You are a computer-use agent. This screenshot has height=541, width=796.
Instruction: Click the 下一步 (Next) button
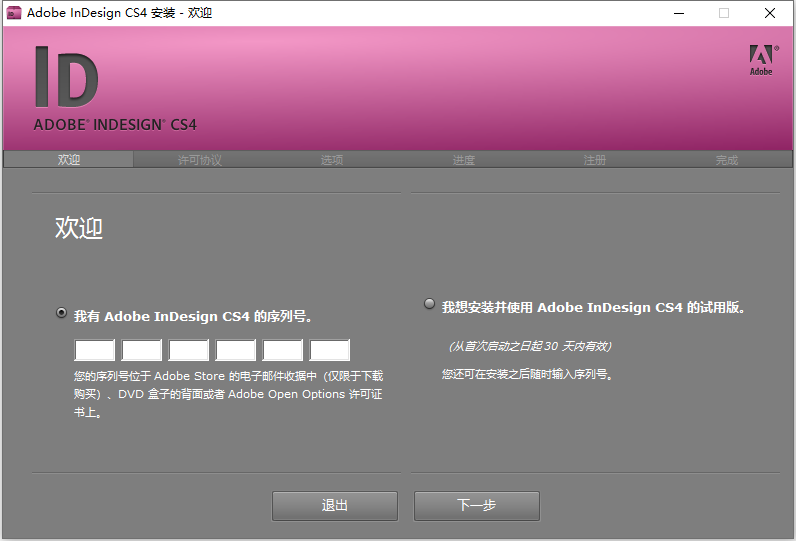(x=477, y=505)
